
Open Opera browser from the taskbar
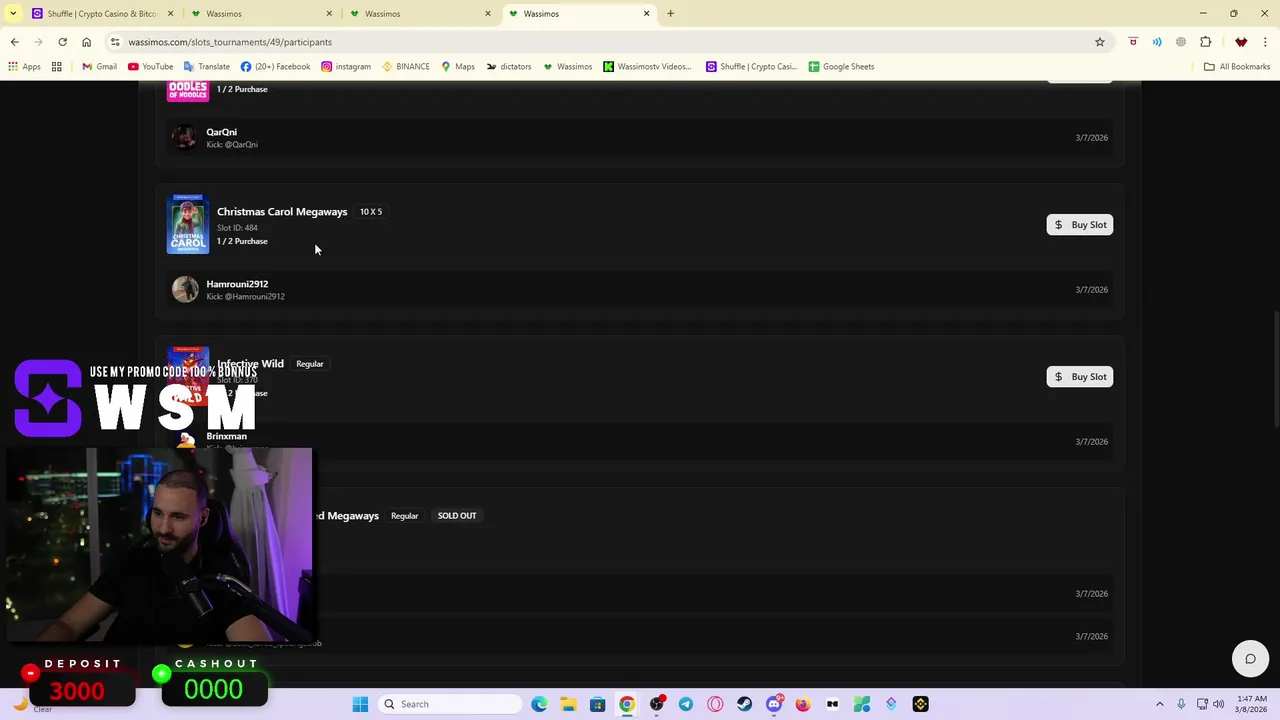pyautogui.click(x=715, y=704)
